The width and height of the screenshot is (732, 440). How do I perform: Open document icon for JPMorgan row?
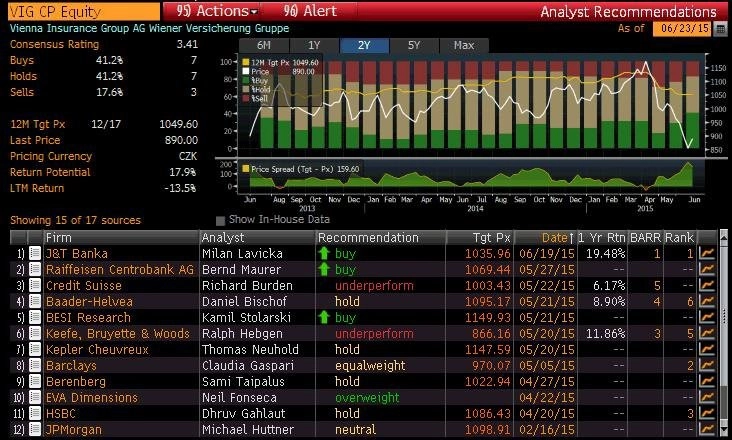click(x=35, y=429)
